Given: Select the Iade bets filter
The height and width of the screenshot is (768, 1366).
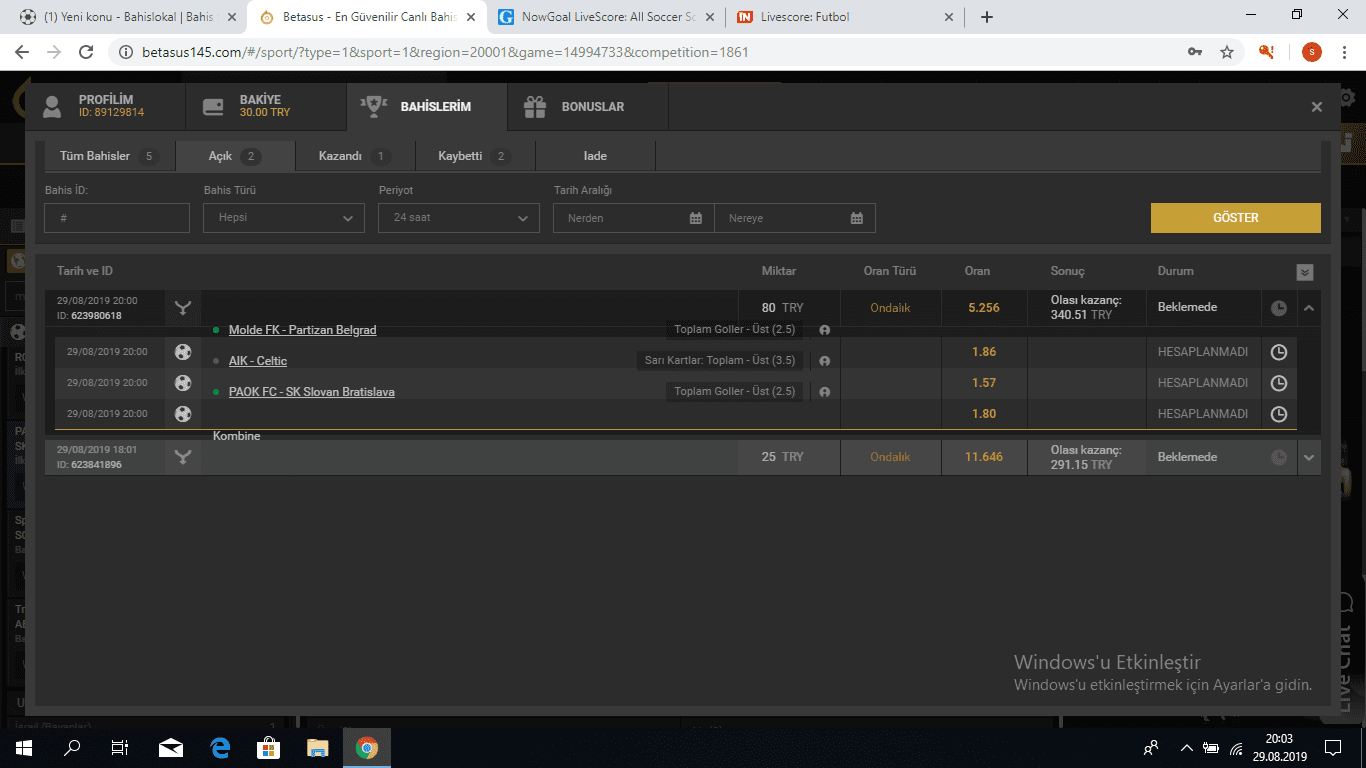Looking at the screenshot, I should pyautogui.click(x=596, y=156).
